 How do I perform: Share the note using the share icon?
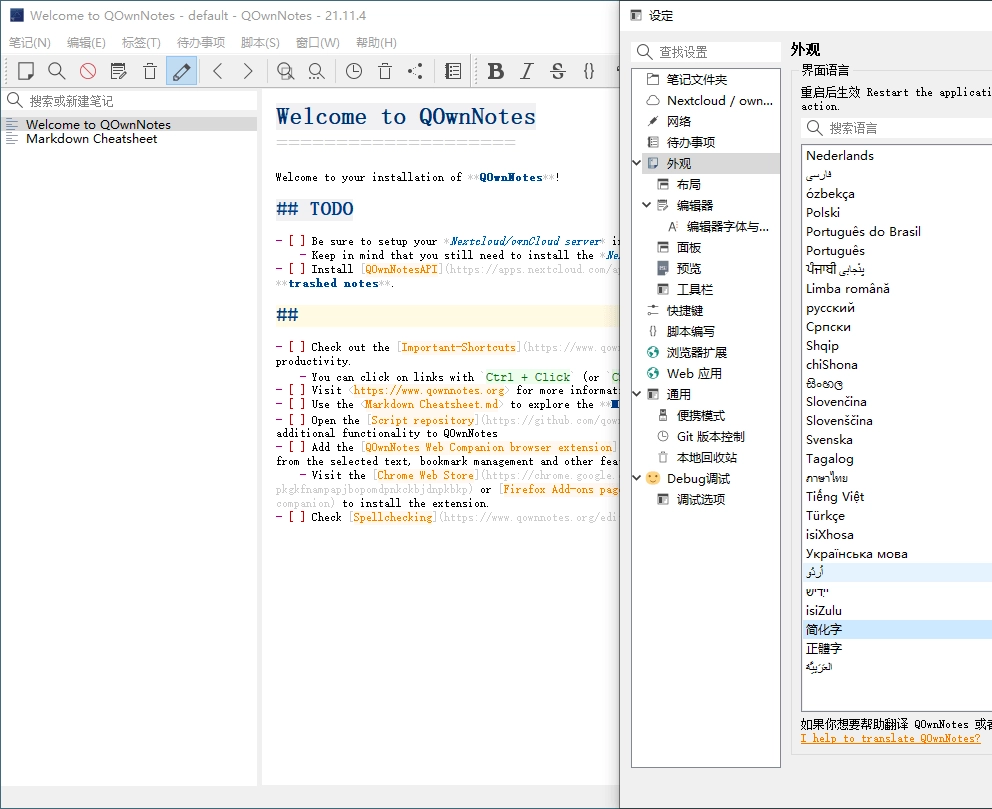[x=414, y=71]
